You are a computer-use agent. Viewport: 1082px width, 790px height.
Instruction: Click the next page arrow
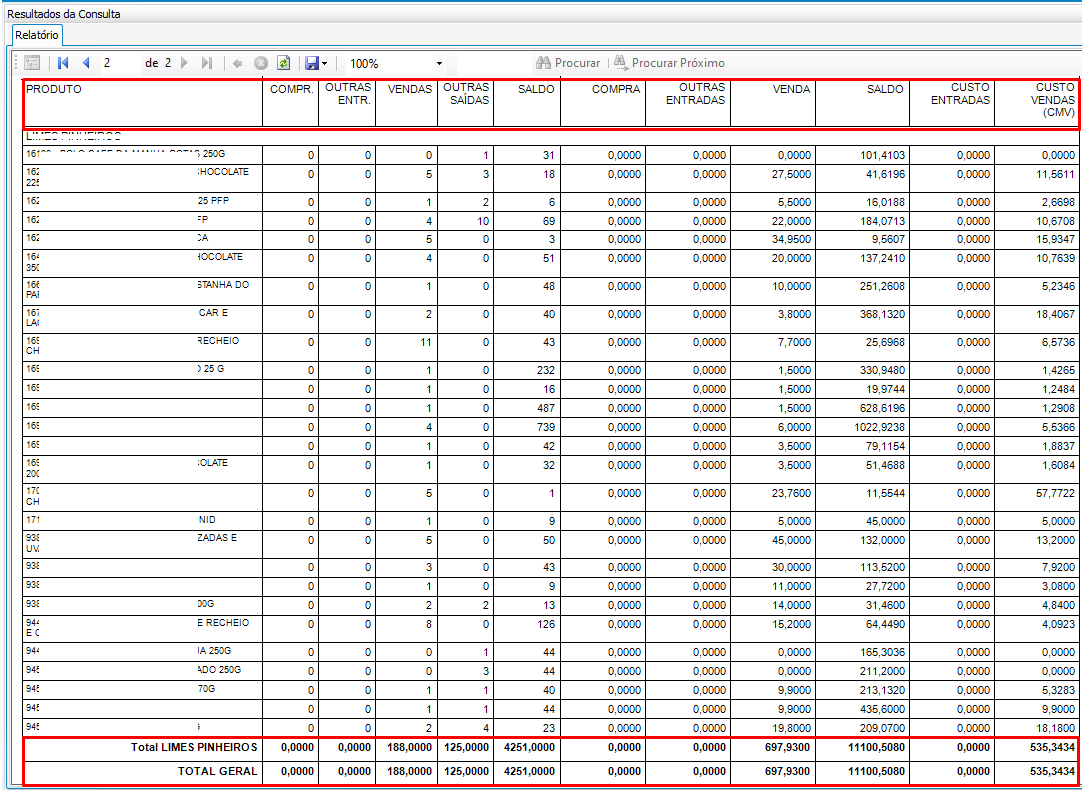(184, 63)
